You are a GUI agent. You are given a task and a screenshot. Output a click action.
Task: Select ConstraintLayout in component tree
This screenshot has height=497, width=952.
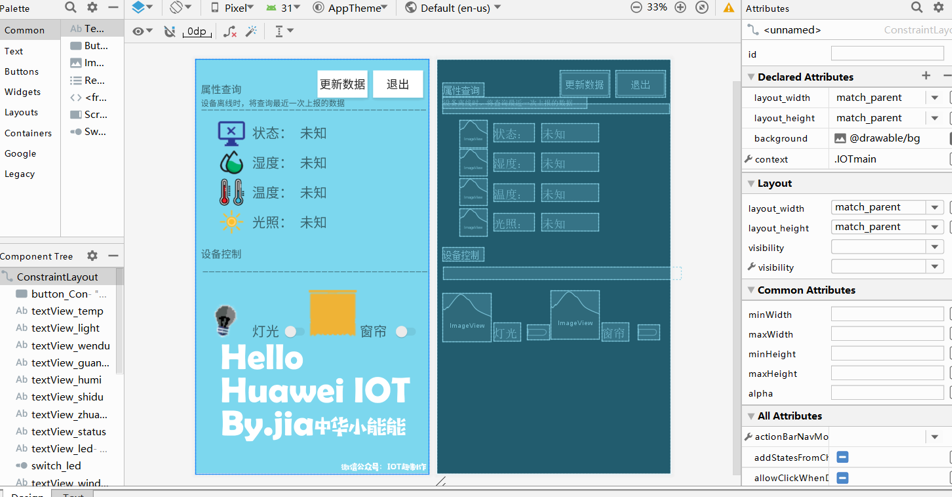pos(58,277)
